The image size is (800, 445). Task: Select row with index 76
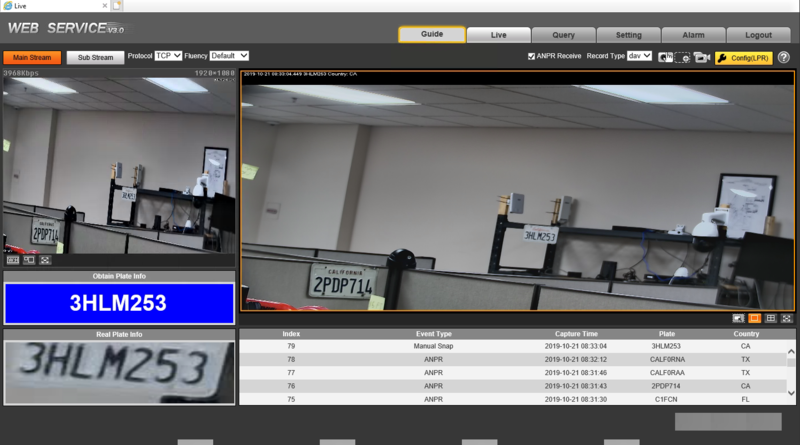click(x=513, y=386)
